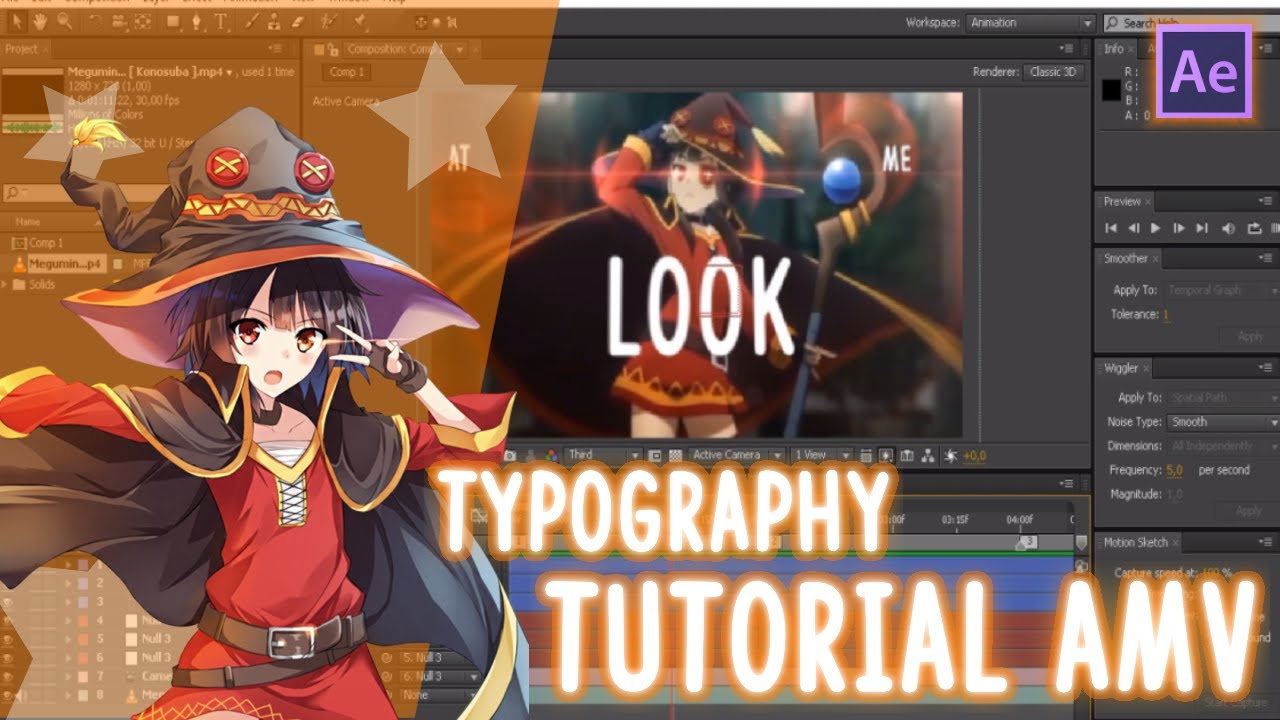Select the Rectangle shape tool

click(173, 21)
